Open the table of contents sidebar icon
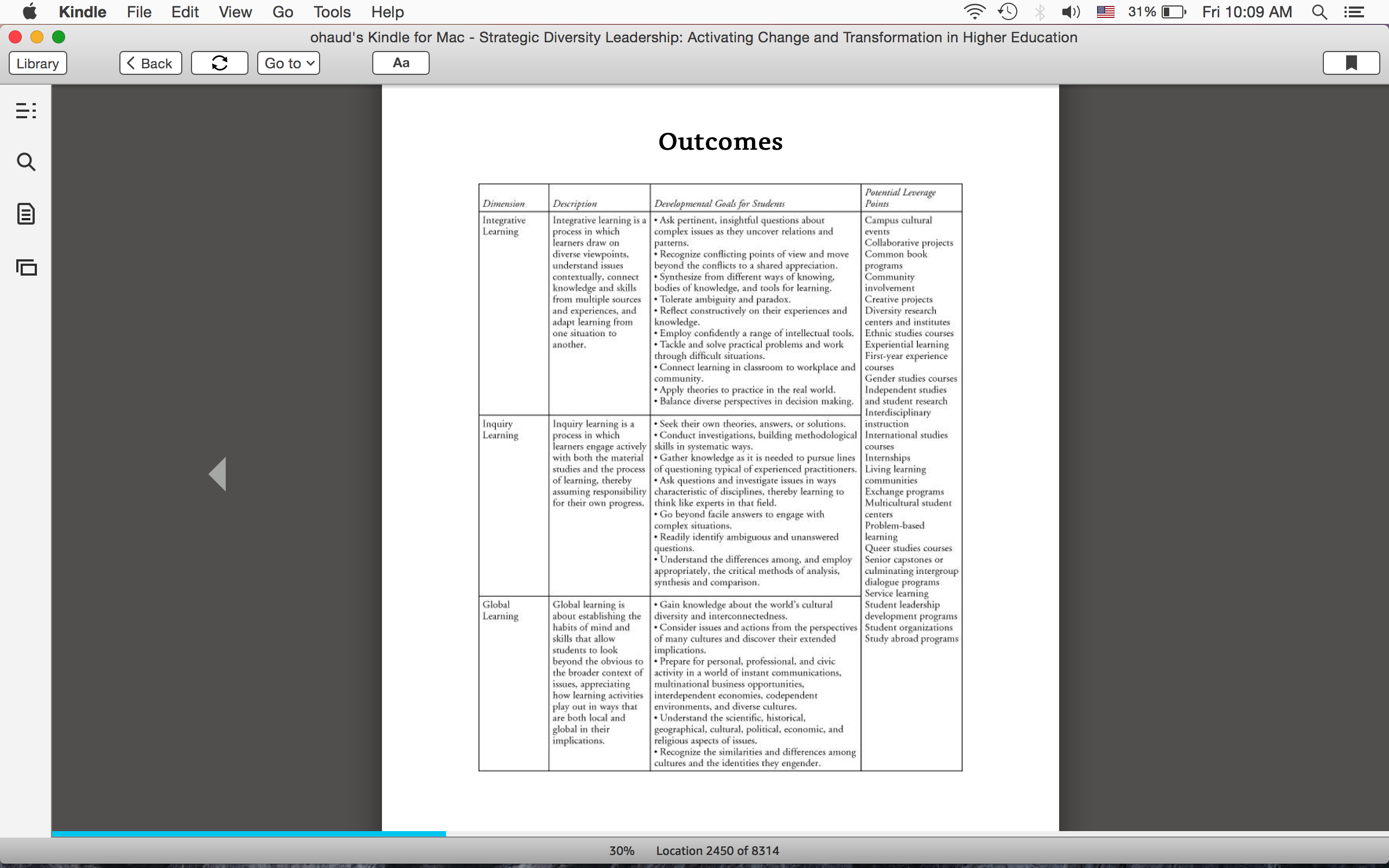 (x=27, y=110)
